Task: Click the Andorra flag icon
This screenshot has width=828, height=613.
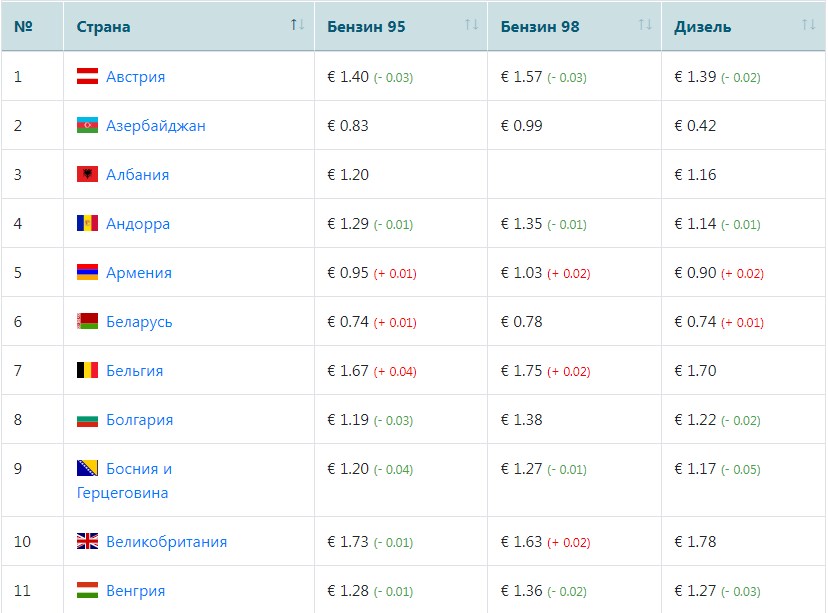Action: 87,223
